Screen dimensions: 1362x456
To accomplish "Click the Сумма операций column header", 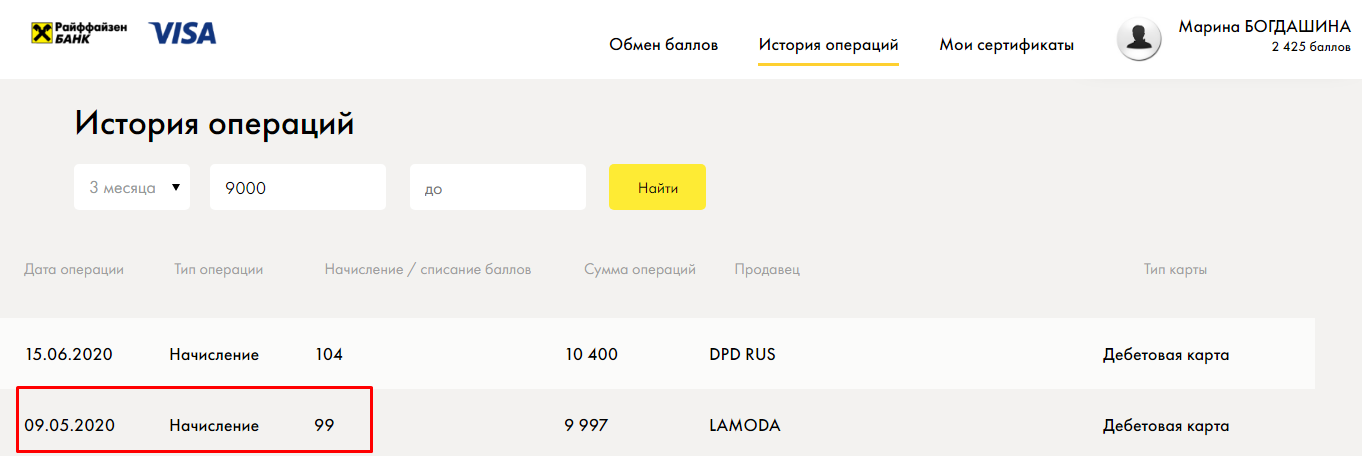I will tap(640, 269).
